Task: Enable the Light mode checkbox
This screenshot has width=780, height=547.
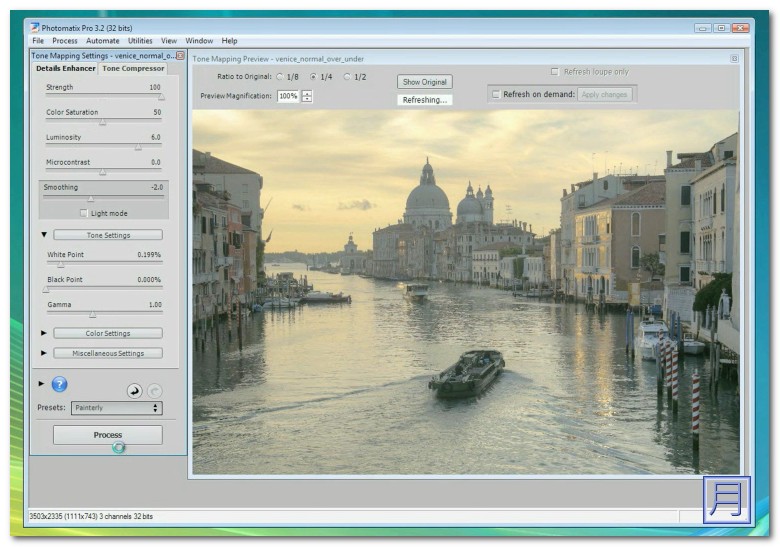Action: [x=83, y=213]
